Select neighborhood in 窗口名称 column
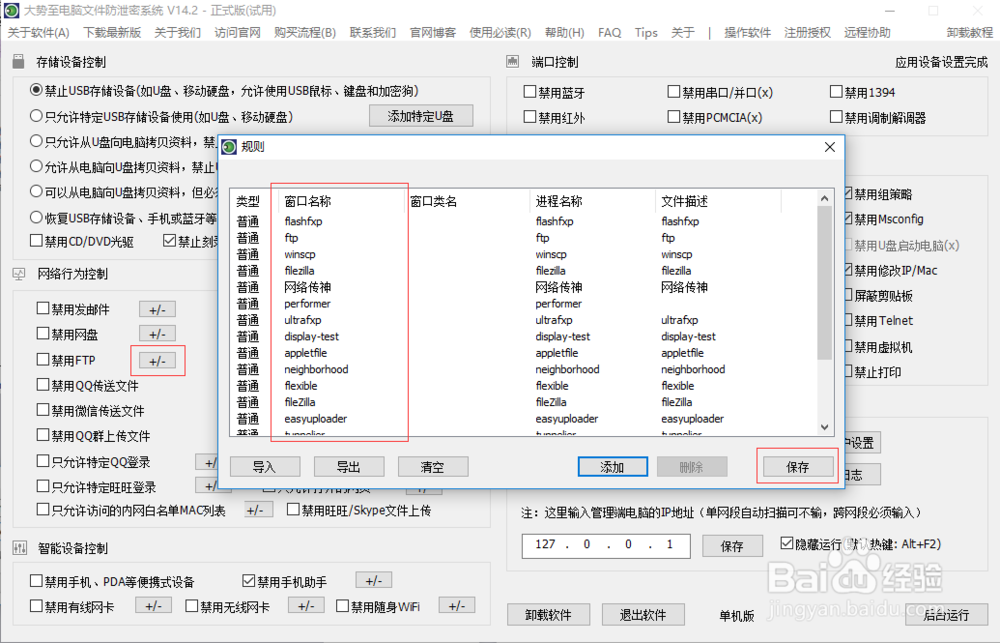 pyautogui.click(x=316, y=369)
